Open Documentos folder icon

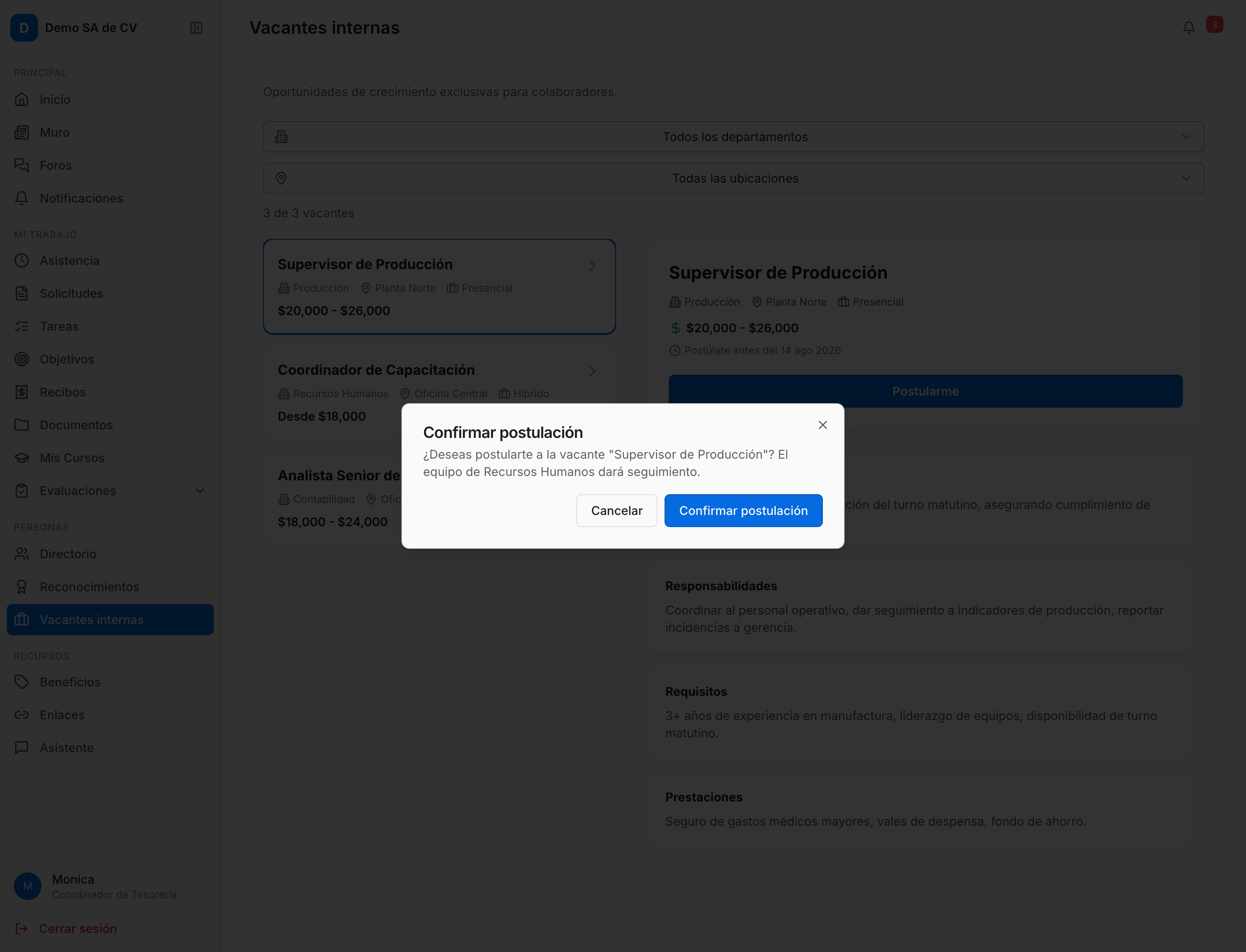coord(22,425)
